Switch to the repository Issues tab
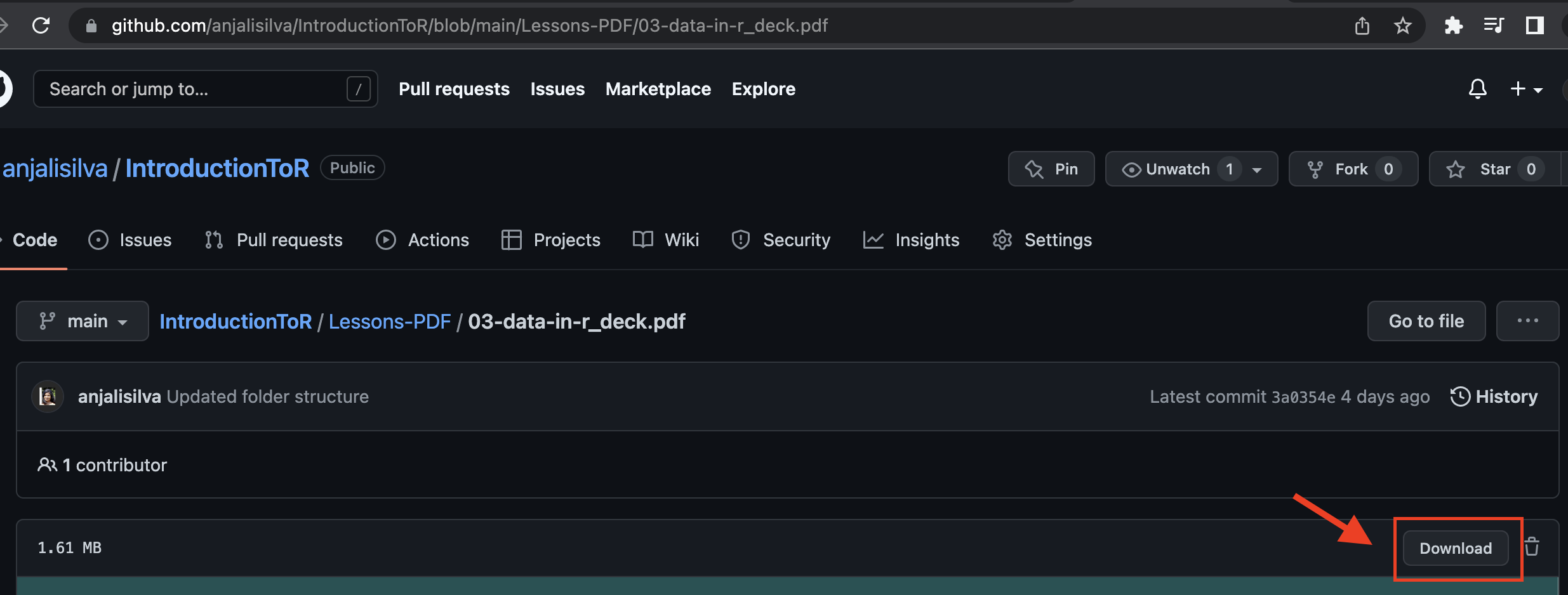 click(x=130, y=240)
